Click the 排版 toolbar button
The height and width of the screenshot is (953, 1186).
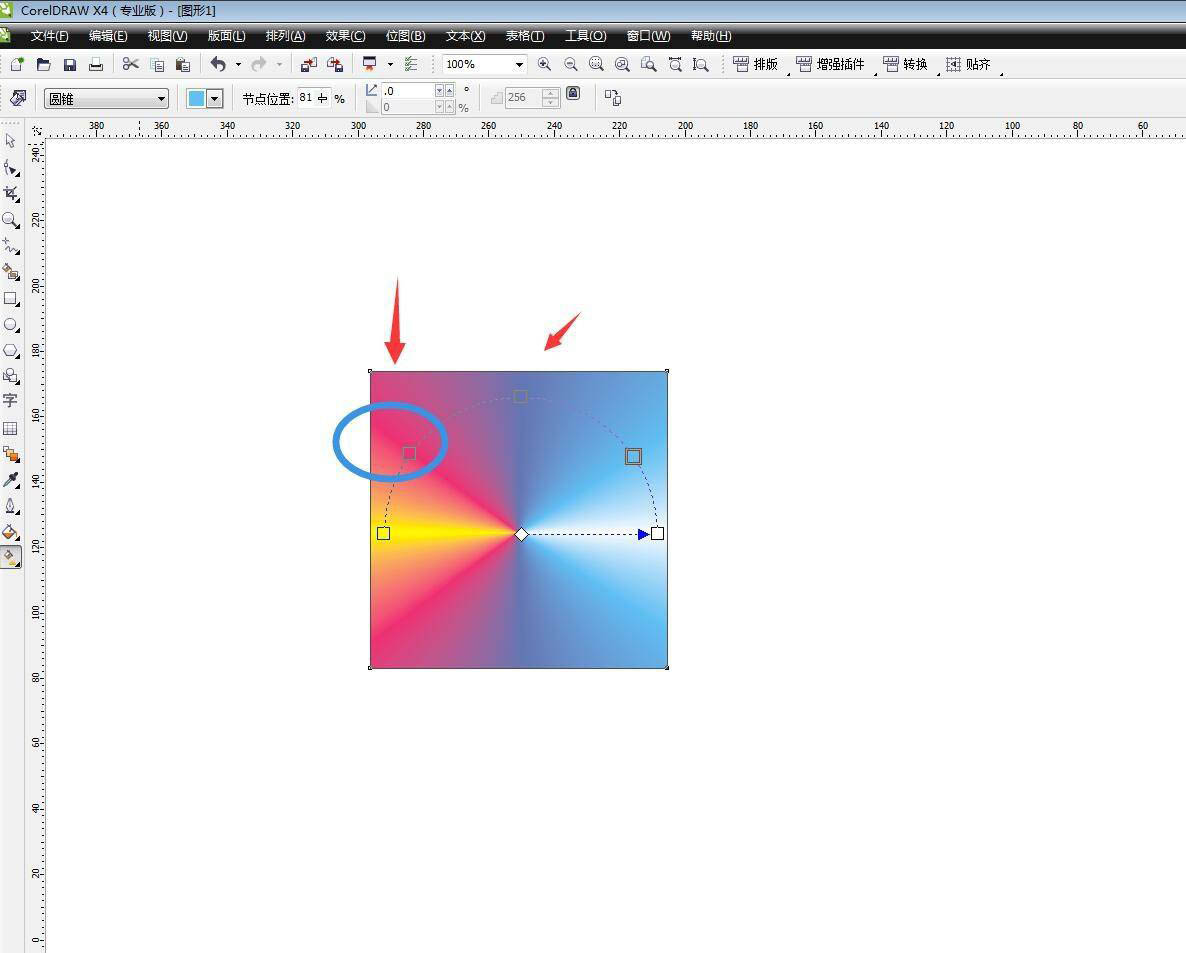tap(756, 64)
